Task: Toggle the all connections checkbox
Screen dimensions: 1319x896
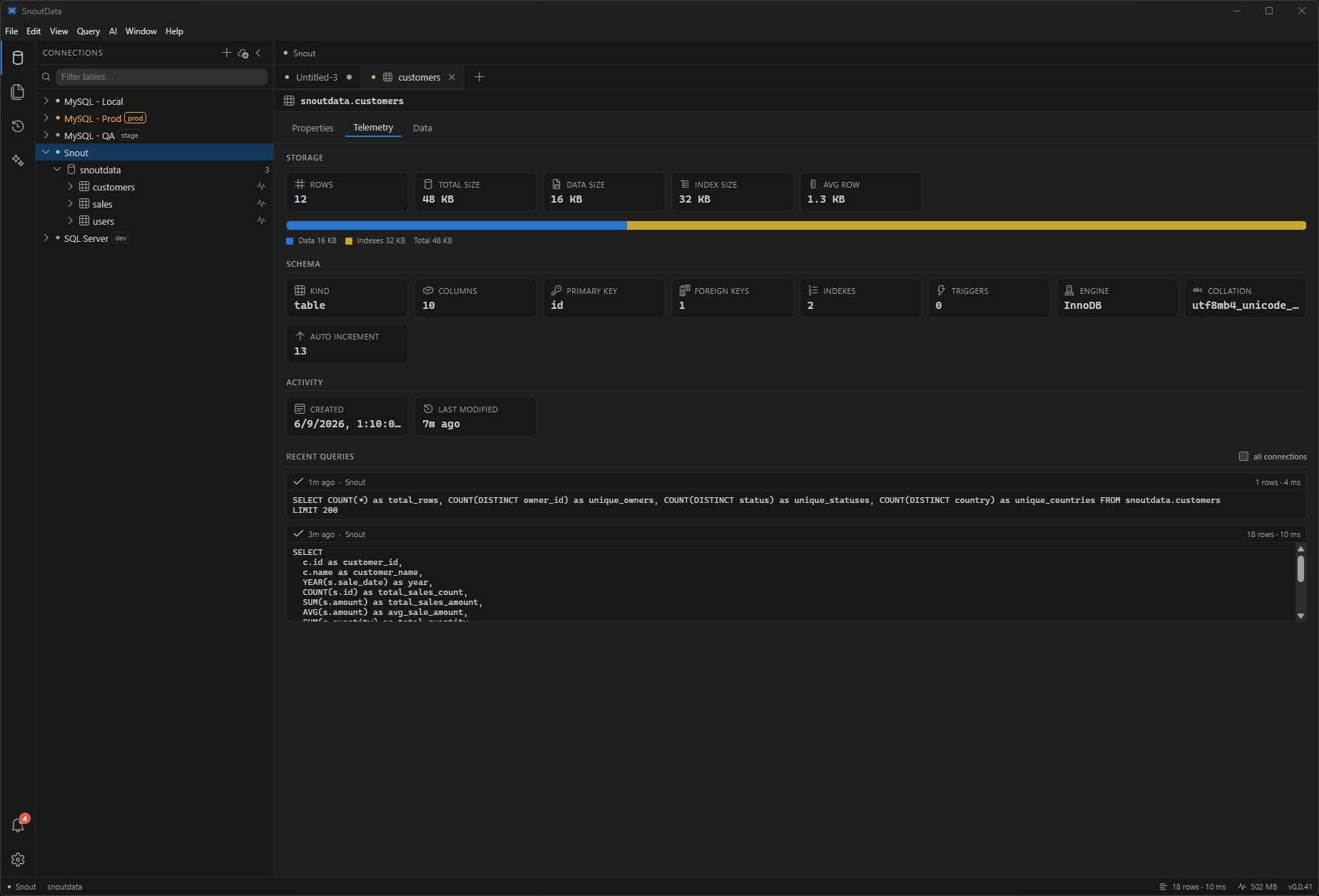Action: 1243,457
